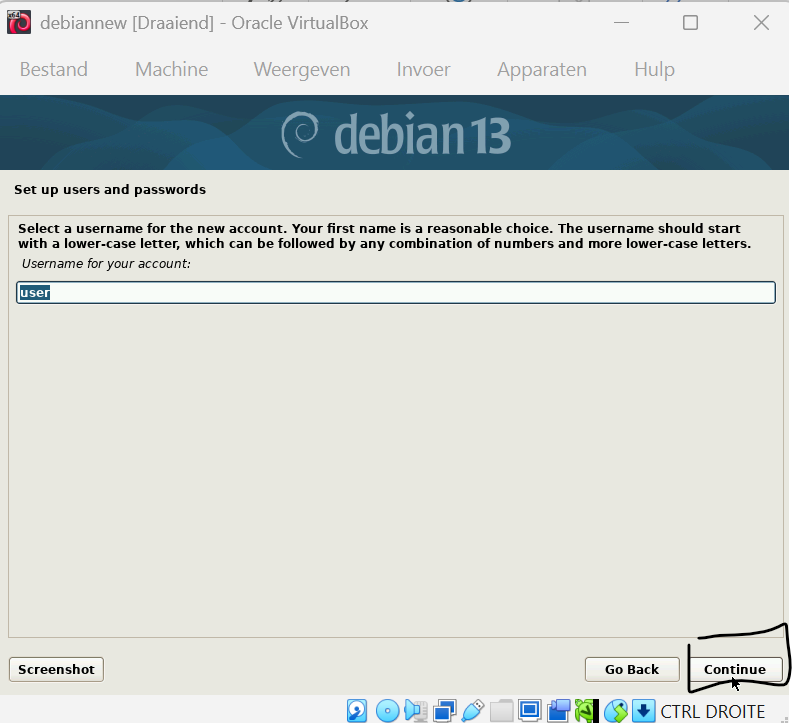Open the Hulp menu
The height and width of the screenshot is (723, 793).
654,69
